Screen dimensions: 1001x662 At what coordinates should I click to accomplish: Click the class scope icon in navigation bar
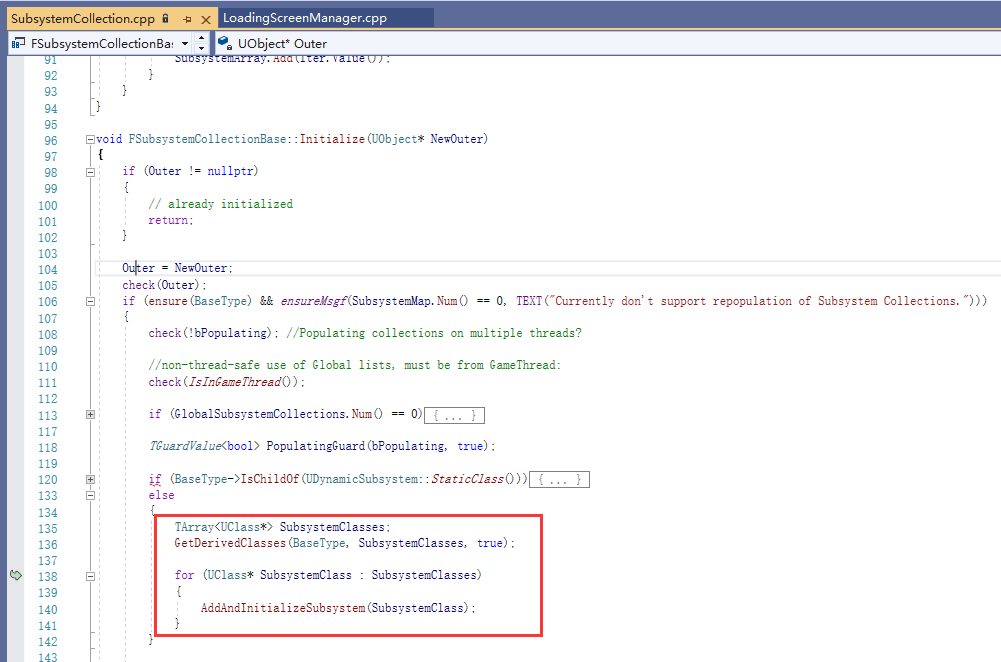pos(19,43)
